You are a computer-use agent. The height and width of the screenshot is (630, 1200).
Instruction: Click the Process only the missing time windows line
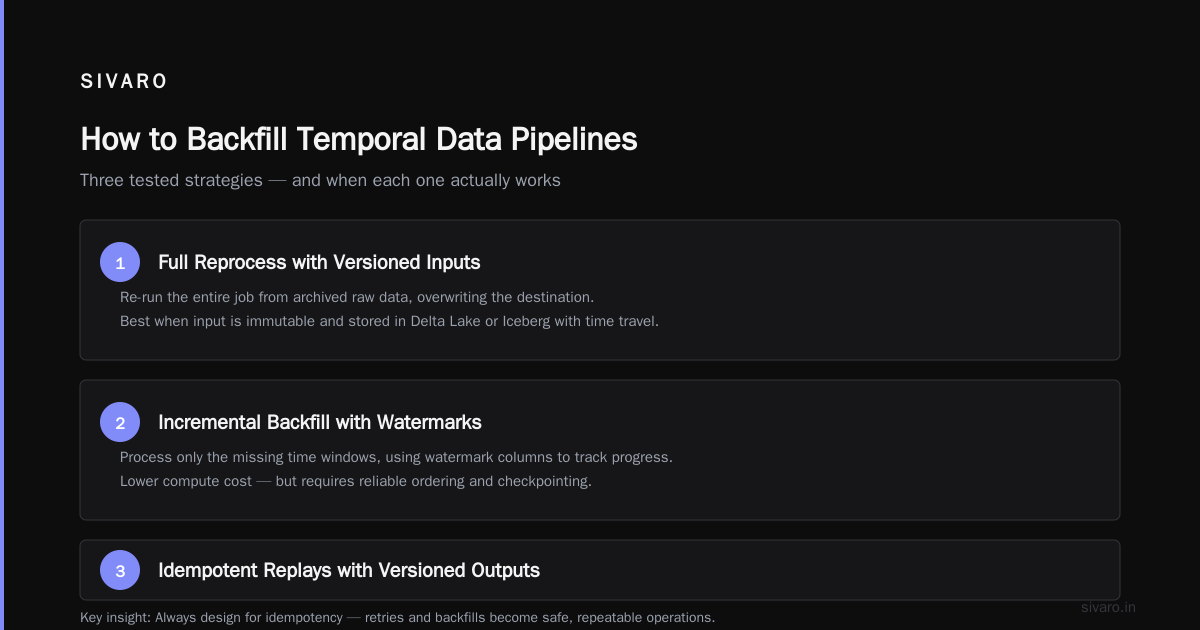[x=396, y=457]
